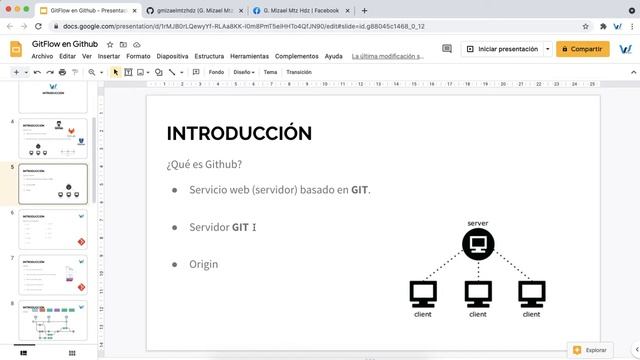The width and height of the screenshot is (640, 360).
Task: Open the Estructura menu
Action: click(x=209, y=56)
